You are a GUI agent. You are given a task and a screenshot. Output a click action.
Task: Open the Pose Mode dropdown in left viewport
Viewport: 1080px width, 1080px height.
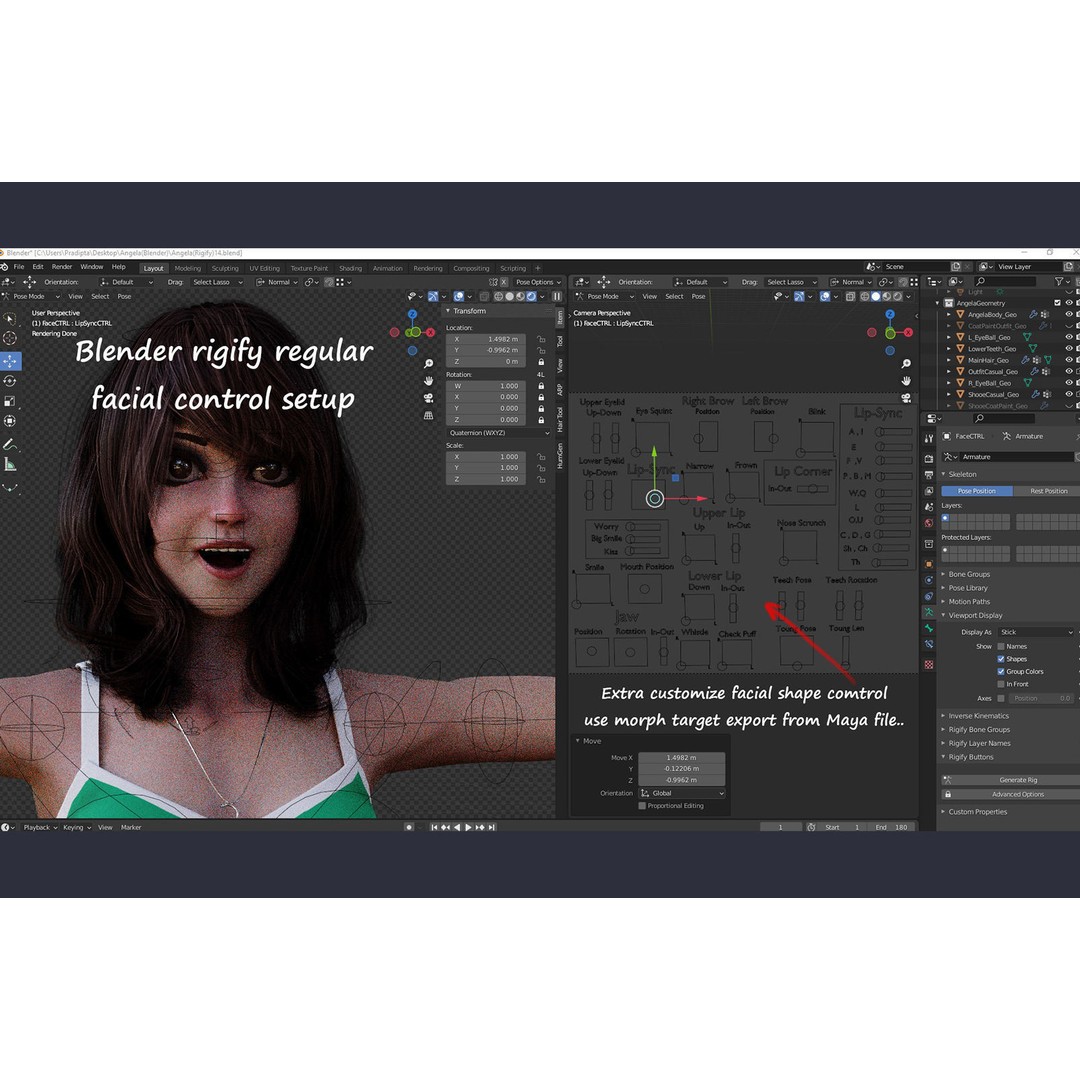point(31,297)
